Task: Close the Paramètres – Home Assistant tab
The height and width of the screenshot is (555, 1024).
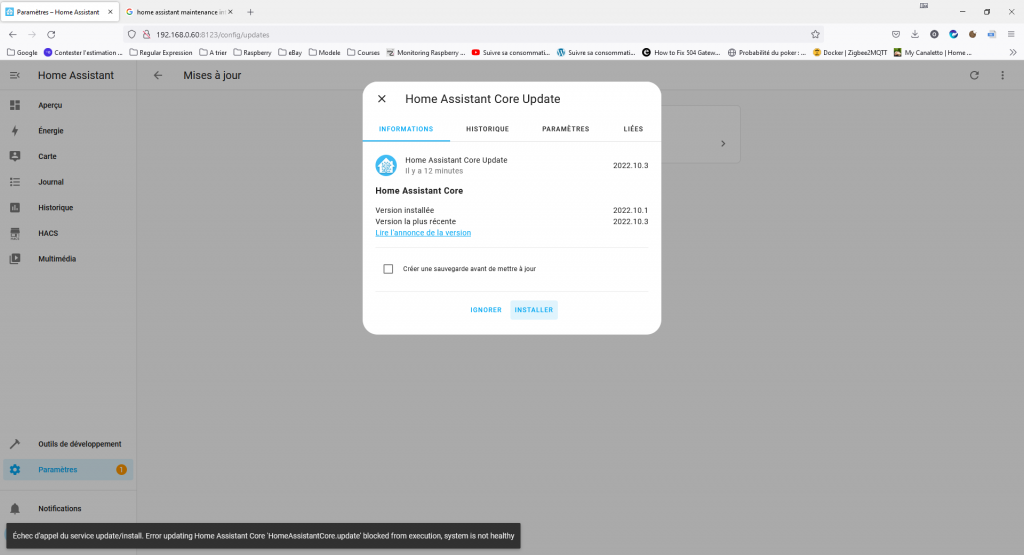Action: coord(110,12)
